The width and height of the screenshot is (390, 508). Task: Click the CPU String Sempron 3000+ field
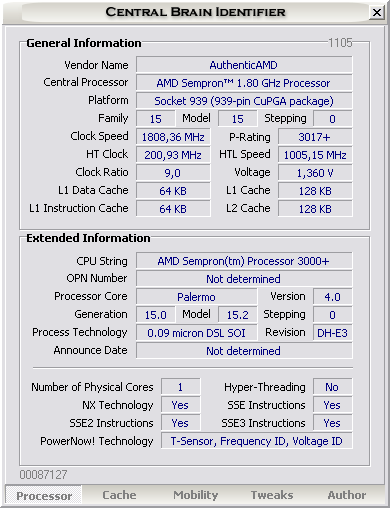(244, 261)
